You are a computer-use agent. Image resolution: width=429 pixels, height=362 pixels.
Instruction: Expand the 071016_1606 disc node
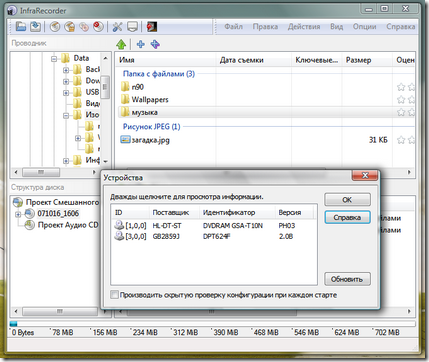18,214
